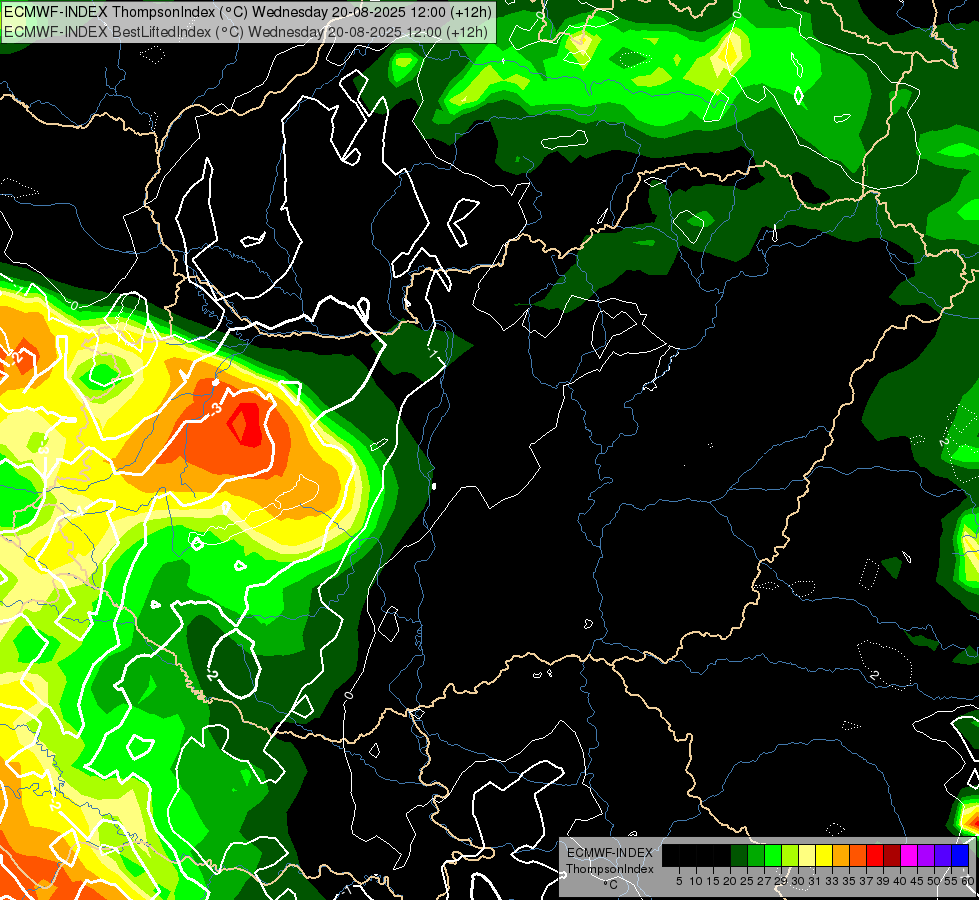979x900 pixels.
Task: Click the legend's ECMWF-INDEX label
Action: (610, 853)
